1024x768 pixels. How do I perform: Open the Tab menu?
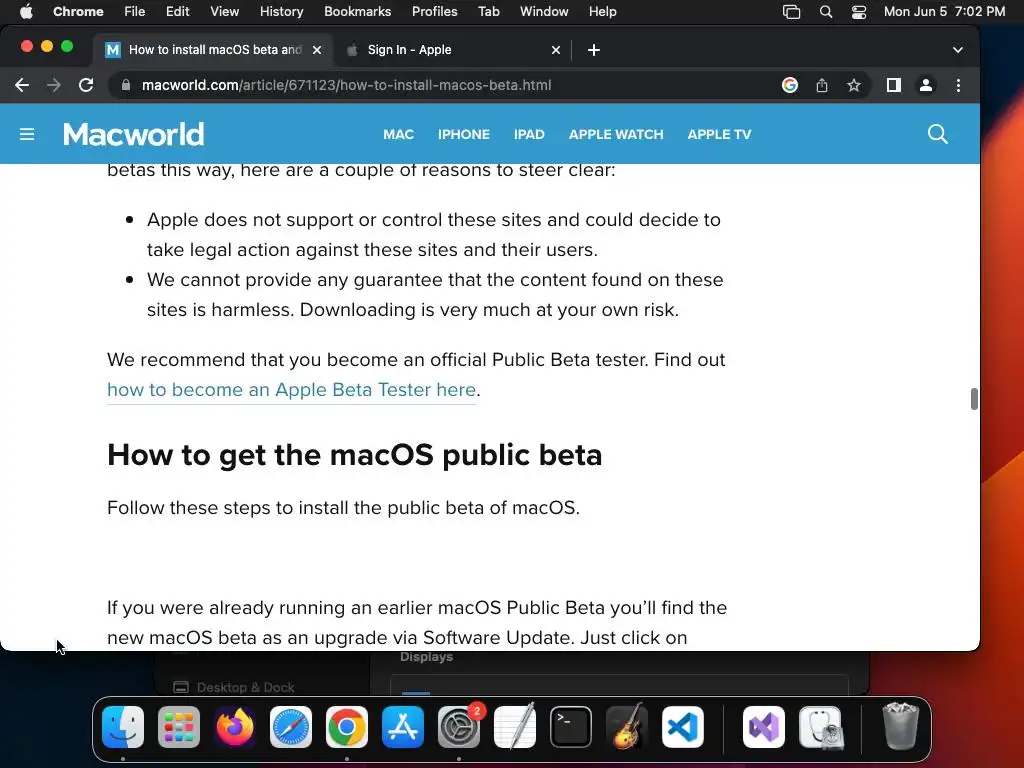(488, 12)
